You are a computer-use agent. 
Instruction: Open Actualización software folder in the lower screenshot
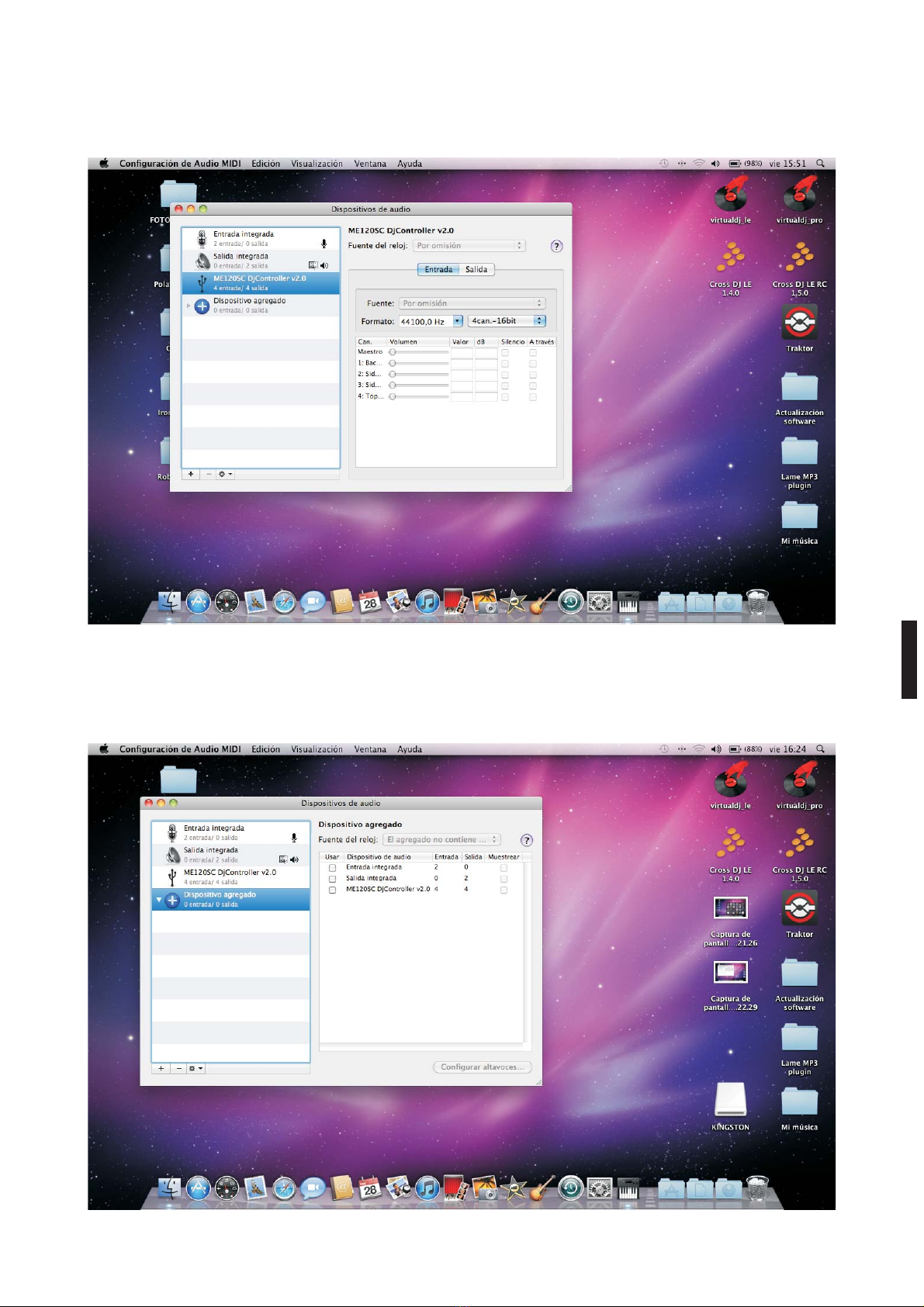click(800, 973)
